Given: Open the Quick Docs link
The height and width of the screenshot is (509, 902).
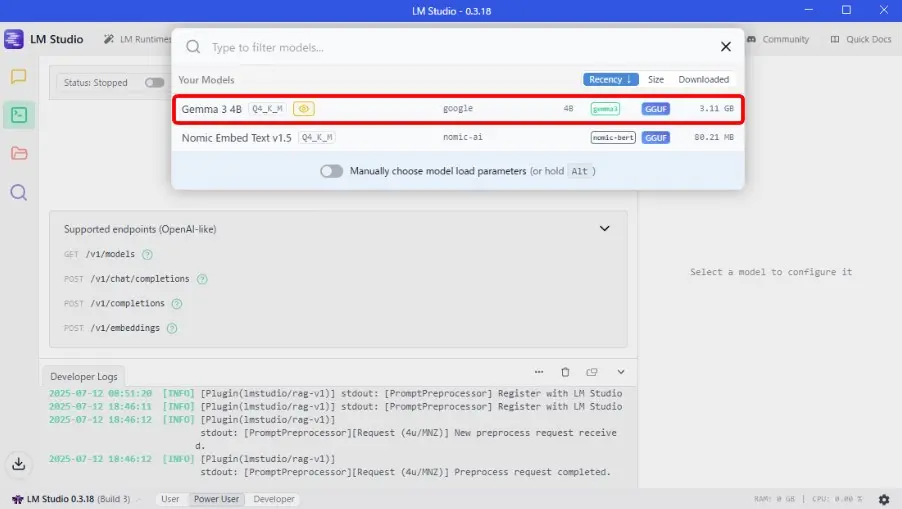Looking at the screenshot, I should click(861, 39).
